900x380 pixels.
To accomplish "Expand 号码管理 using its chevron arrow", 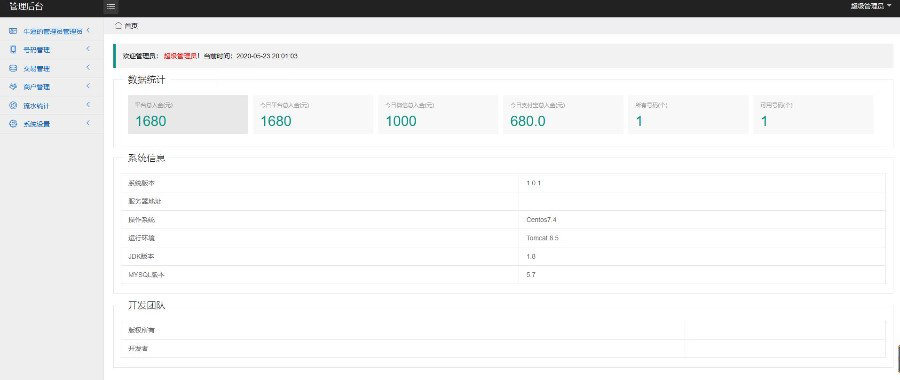I will click(x=88, y=49).
